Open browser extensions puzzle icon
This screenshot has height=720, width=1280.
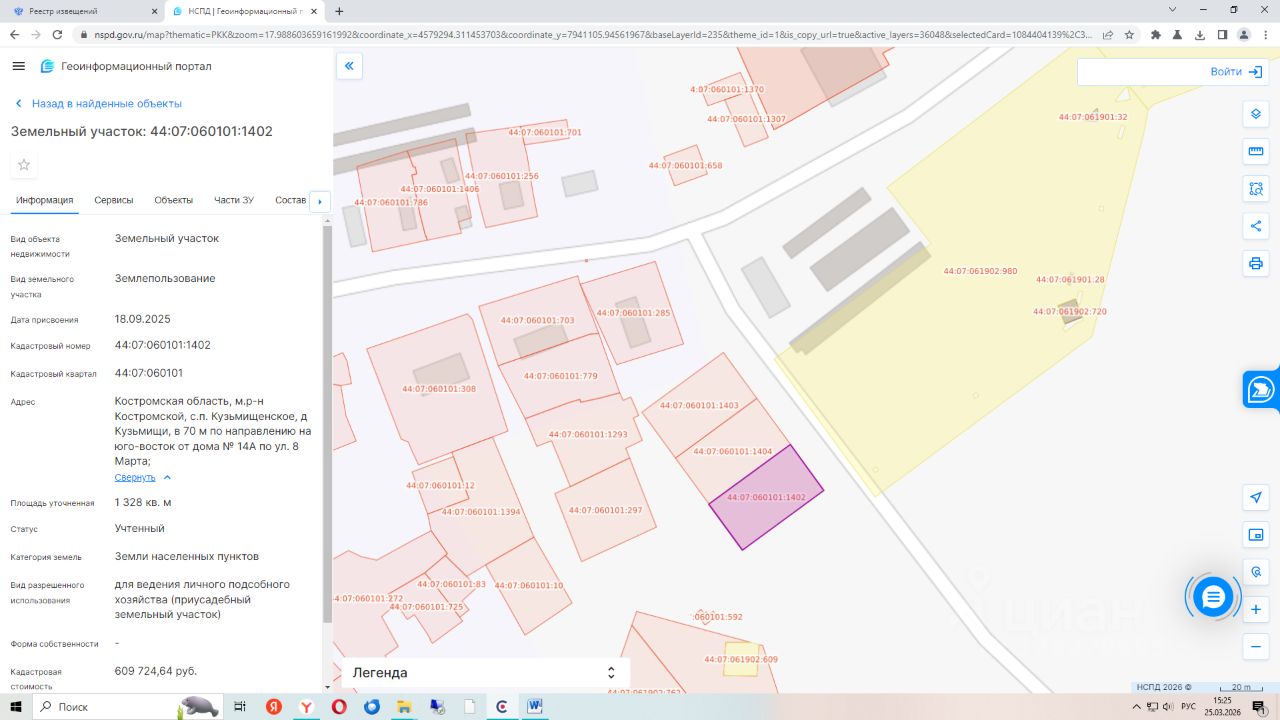point(1156,34)
